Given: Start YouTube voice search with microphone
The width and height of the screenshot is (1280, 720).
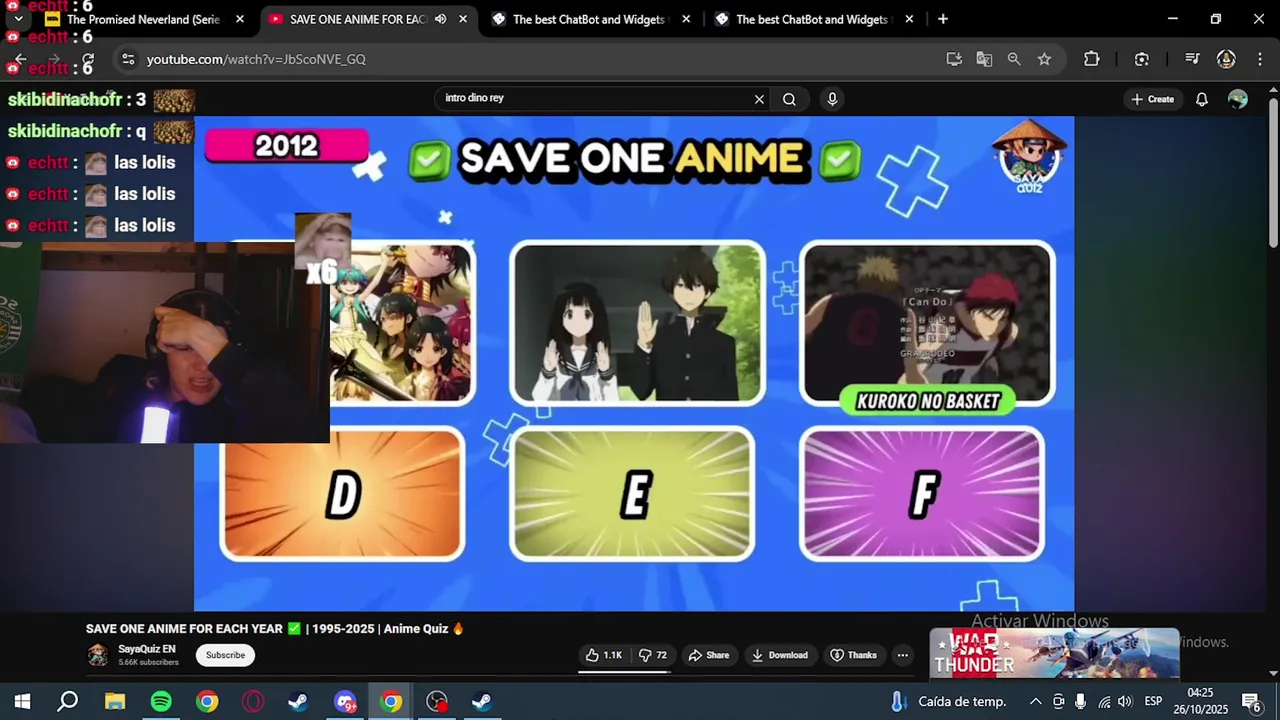Looking at the screenshot, I should [832, 99].
